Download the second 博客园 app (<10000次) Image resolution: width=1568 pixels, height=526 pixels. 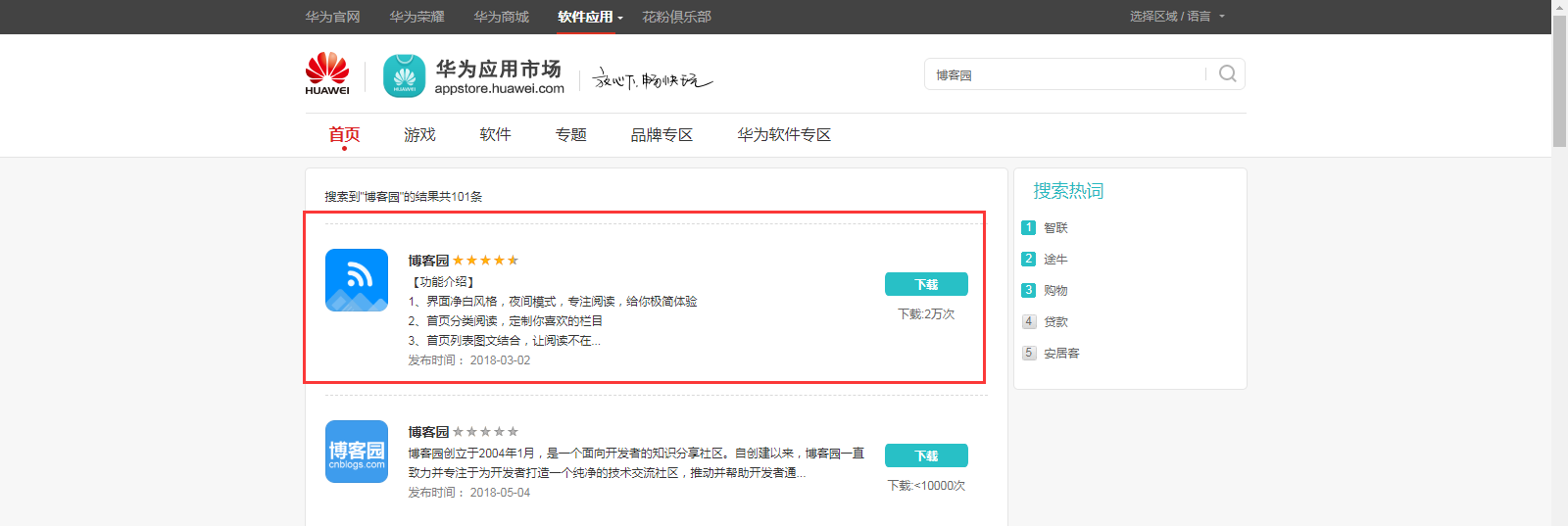click(926, 455)
